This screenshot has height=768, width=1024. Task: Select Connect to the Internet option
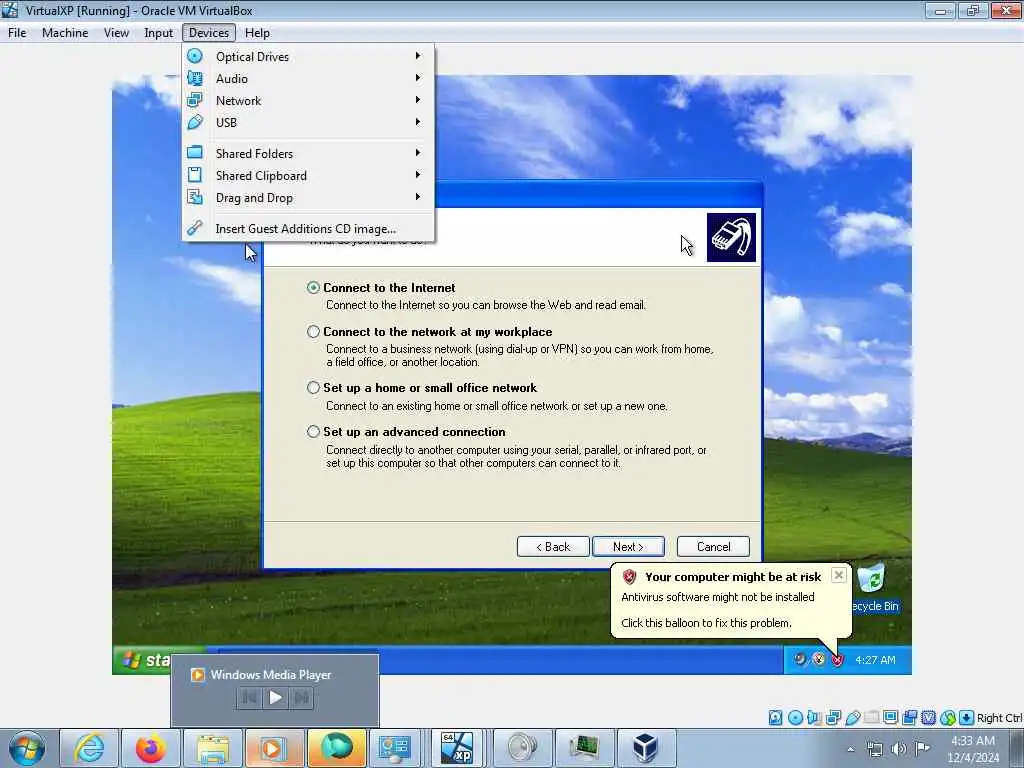[313, 287]
